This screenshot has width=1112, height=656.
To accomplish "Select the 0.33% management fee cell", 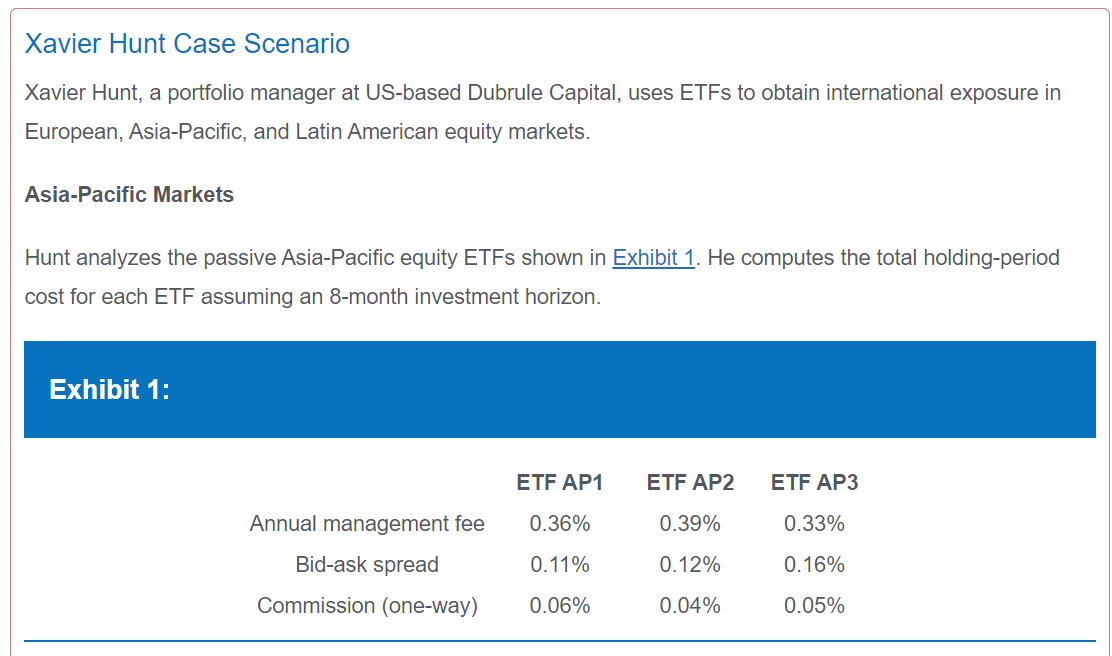I will [x=814, y=524].
